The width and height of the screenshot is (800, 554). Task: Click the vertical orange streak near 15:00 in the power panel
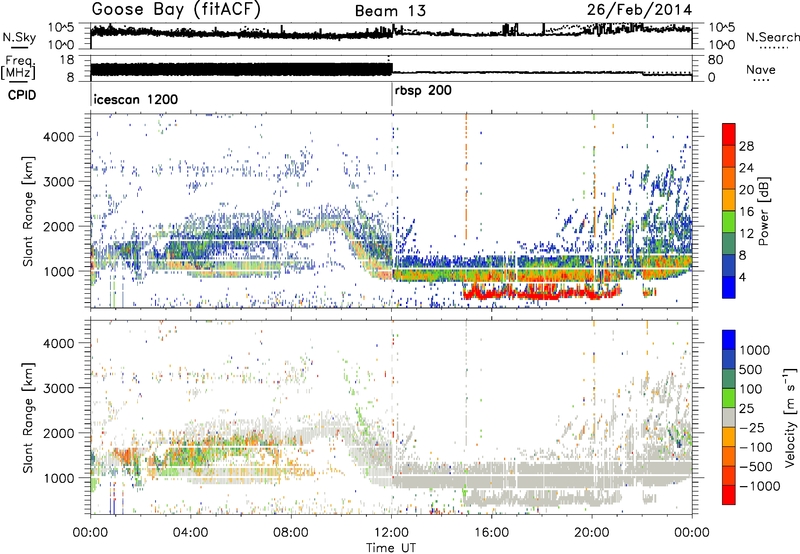pos(466,176)
